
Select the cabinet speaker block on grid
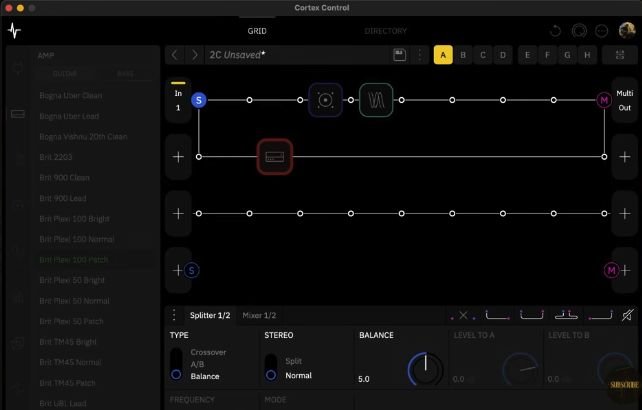click(x=326, y=100)
